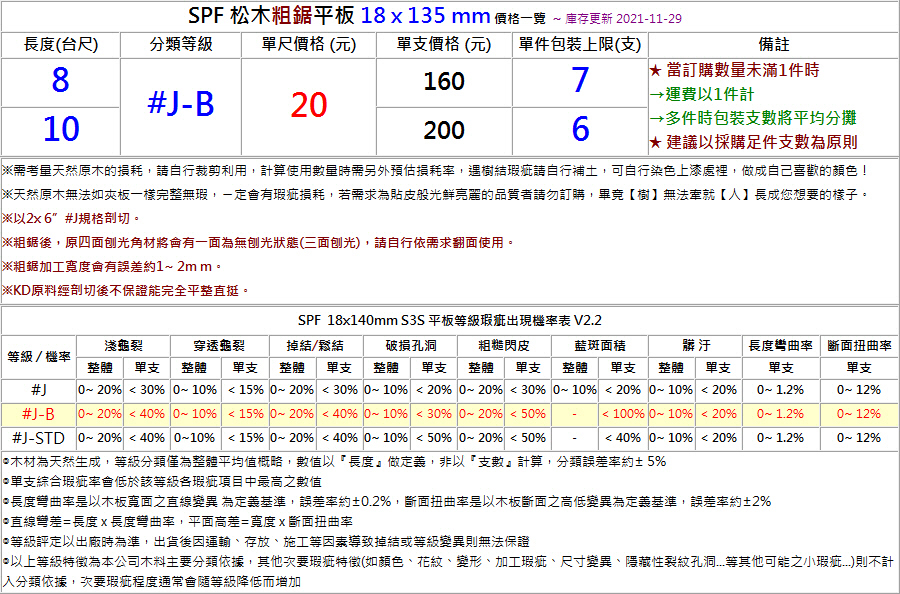900x594 pixels.
Task: Click the '備註' header cell
Action: (773, 45)
